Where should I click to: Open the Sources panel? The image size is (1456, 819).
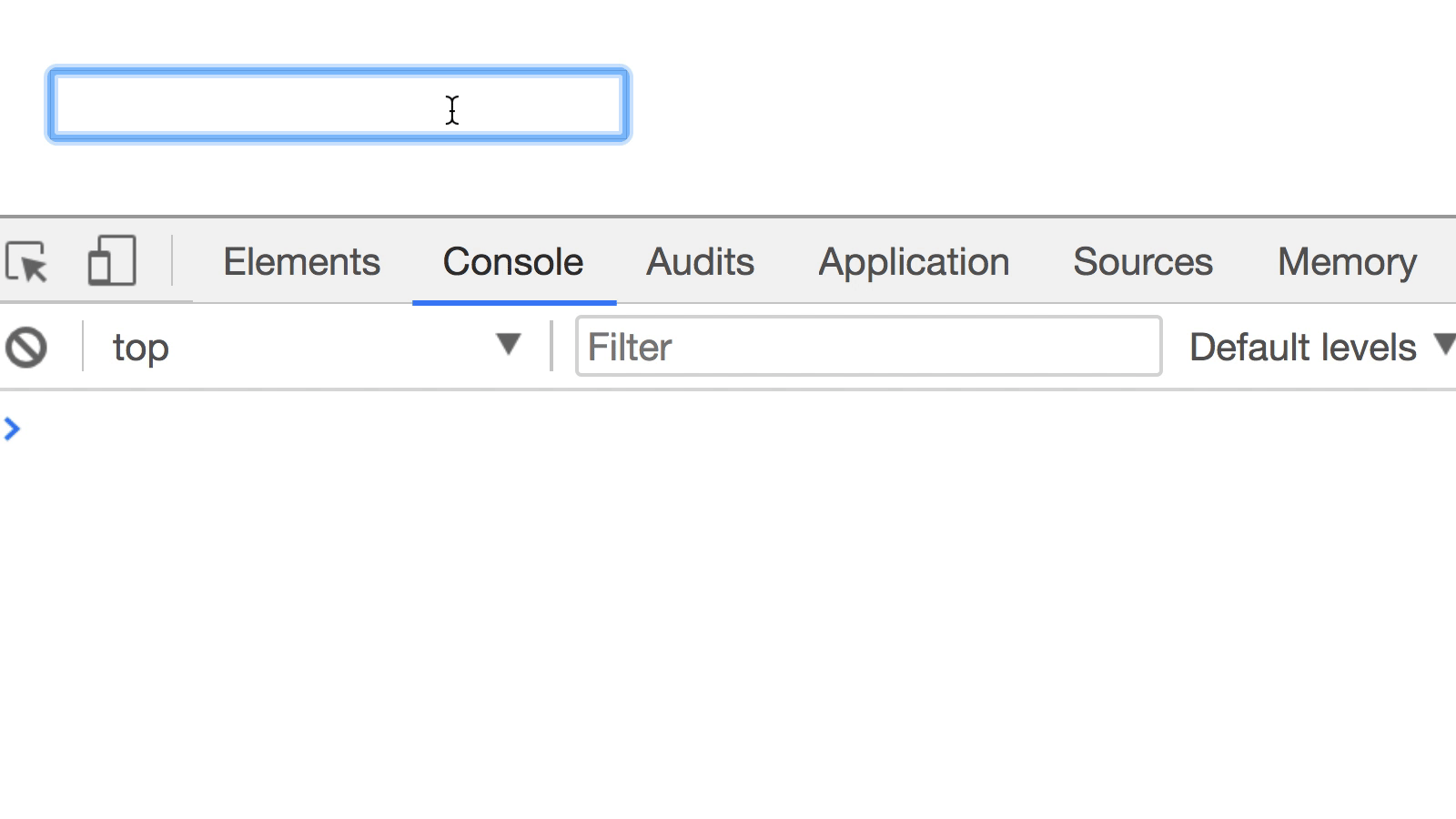1142,262
